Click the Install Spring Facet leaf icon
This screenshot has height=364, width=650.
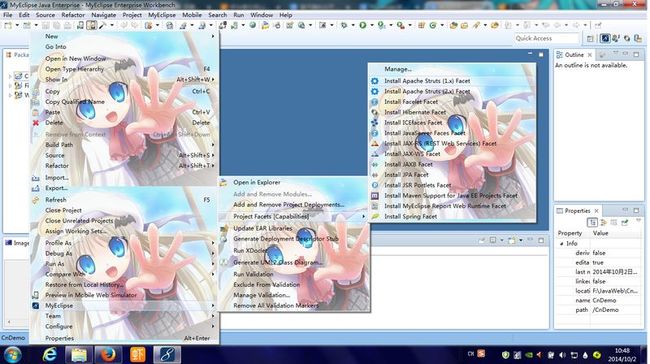(x=375, y=216)
